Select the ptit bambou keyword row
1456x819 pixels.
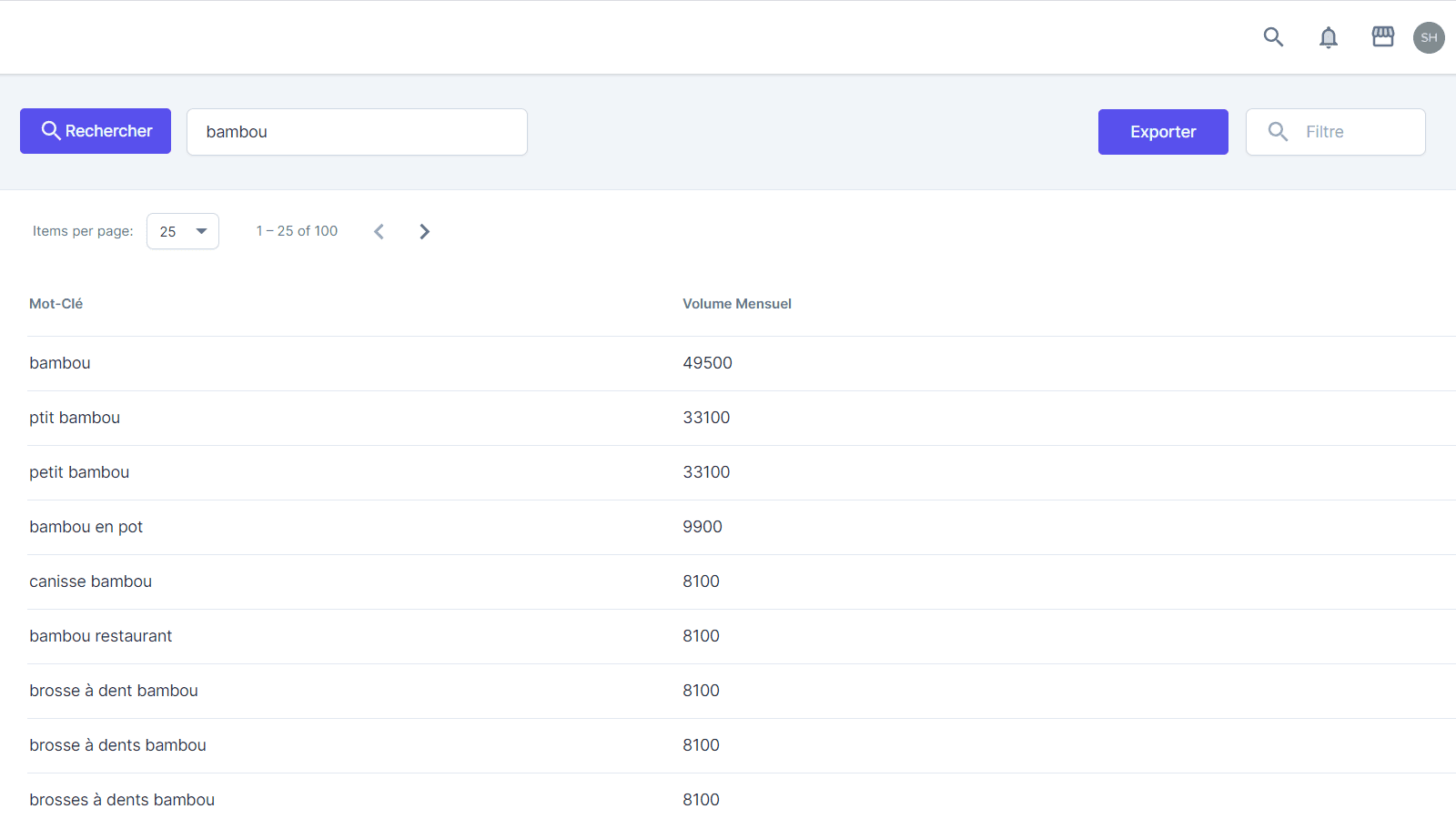(x=75, y=418)
